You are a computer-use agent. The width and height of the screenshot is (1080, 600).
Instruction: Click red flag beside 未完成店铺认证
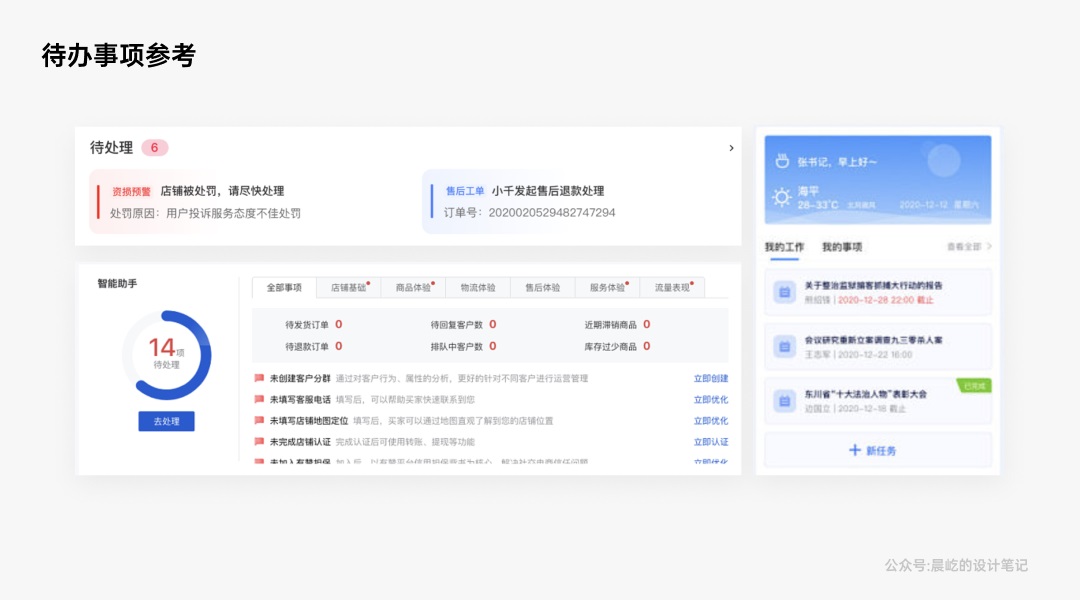[259, 442]
